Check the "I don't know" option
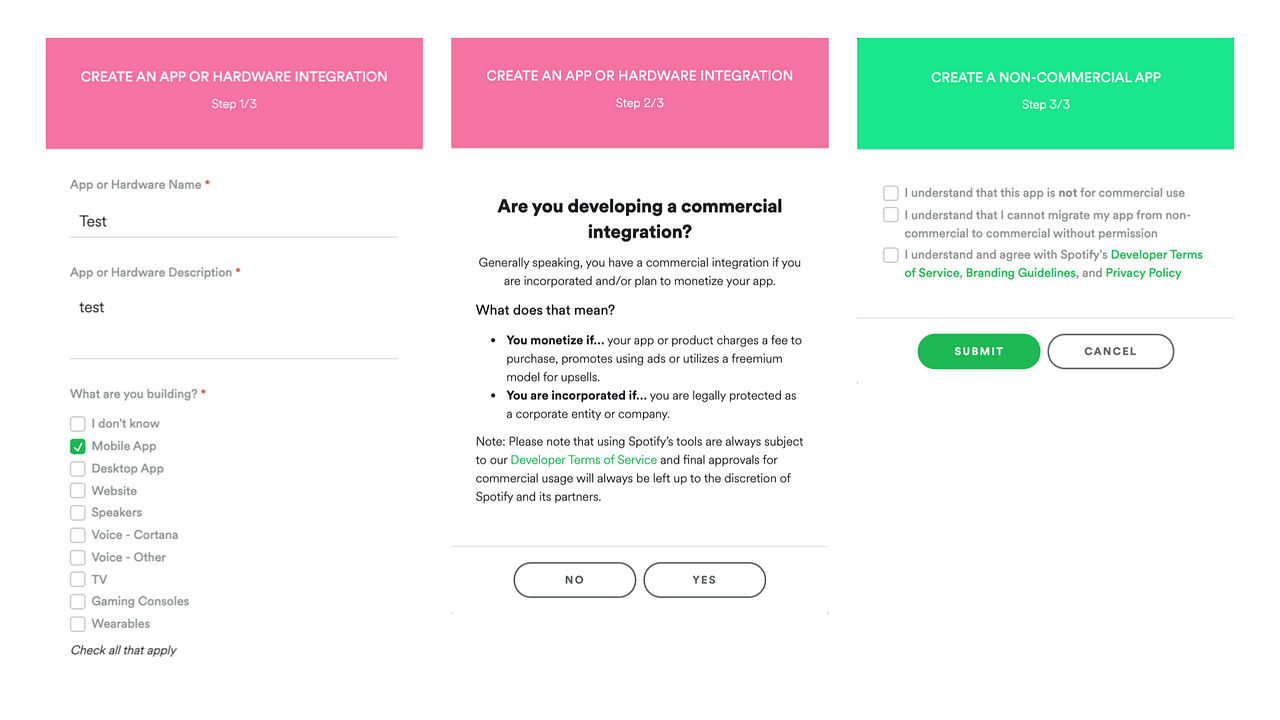The width and height of the screenshot is (1280, 720). click(77, 423)
